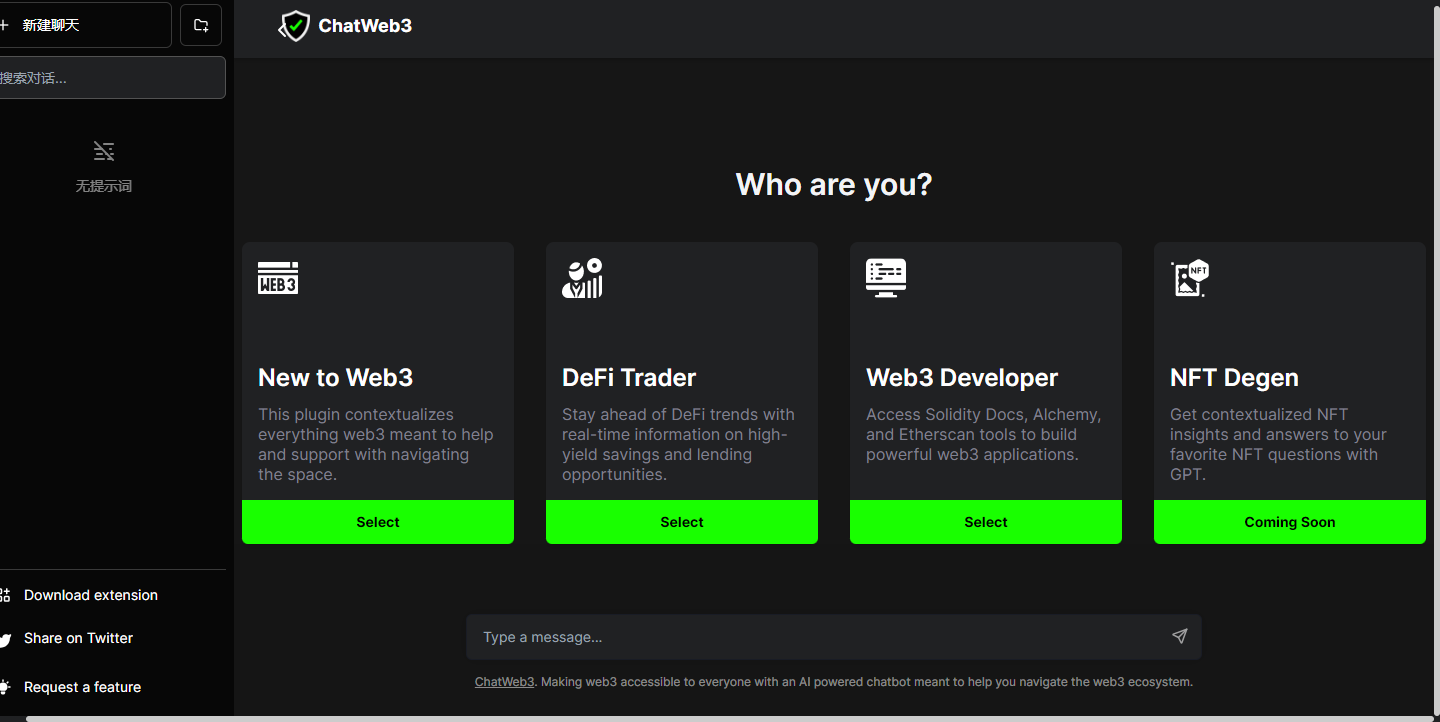Click the extension icon beside Download extension

coord(5,595)
